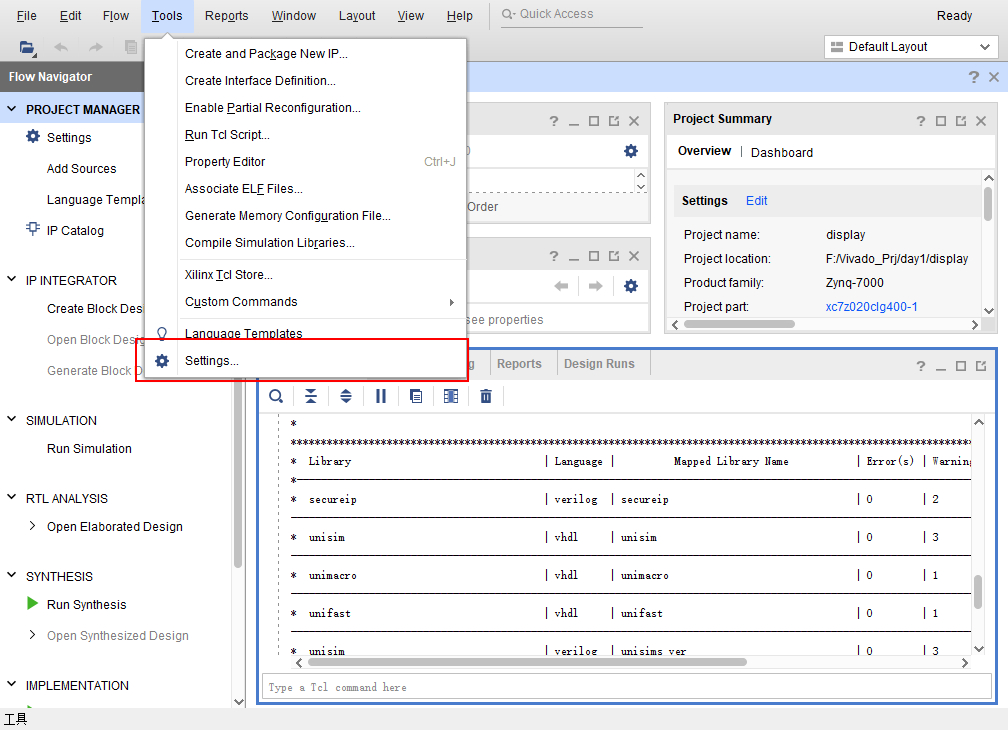Click the help icon in Flow Navigator header bar
The width and height of the screenshot is (1008, 730).
click(x=973, y=77)
